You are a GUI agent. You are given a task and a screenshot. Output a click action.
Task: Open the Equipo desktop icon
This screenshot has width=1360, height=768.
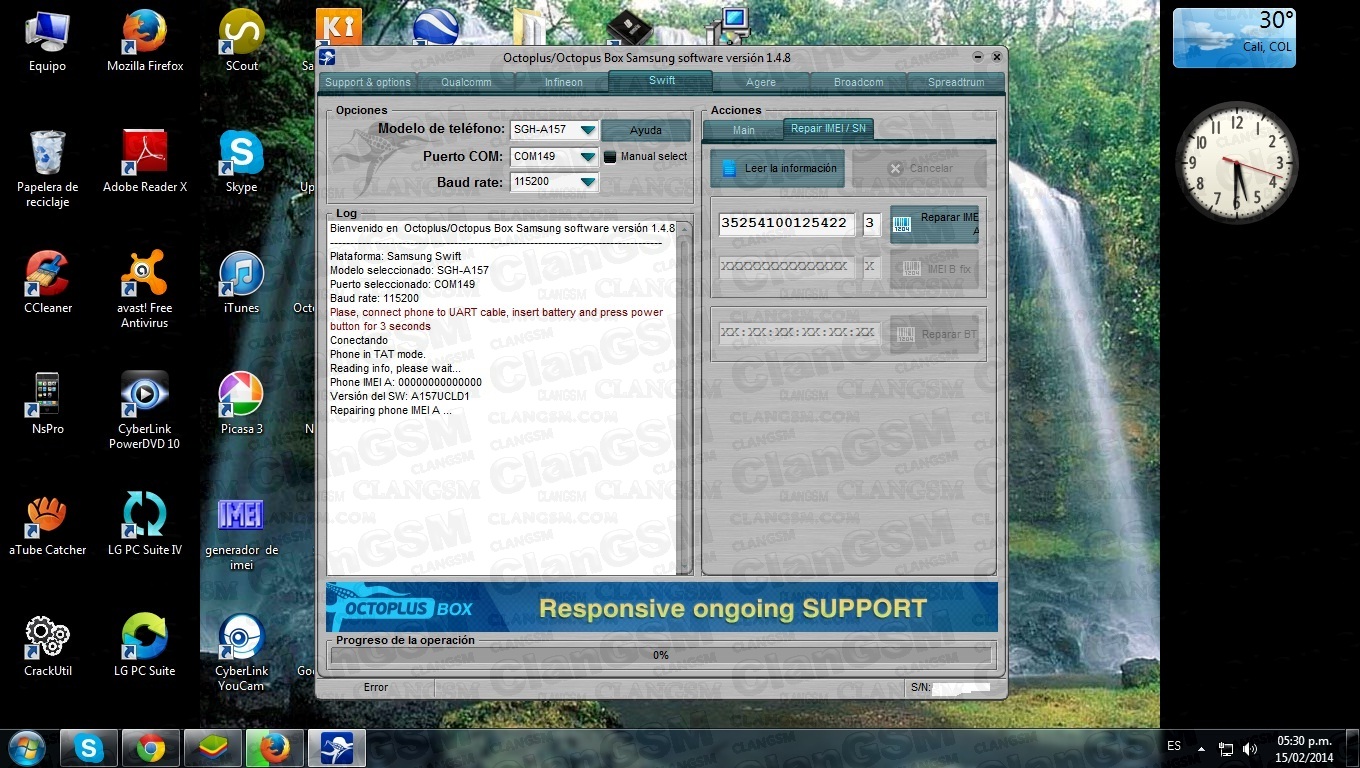point(47,42)
